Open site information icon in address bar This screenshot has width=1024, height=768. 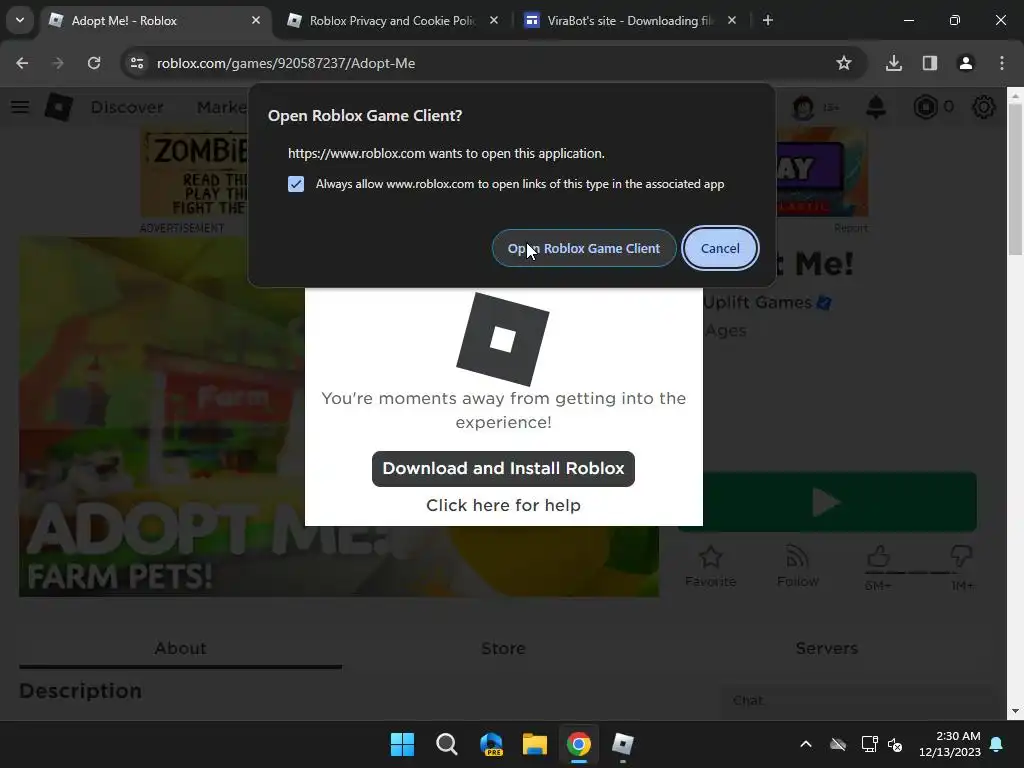[x=137, y=63]
